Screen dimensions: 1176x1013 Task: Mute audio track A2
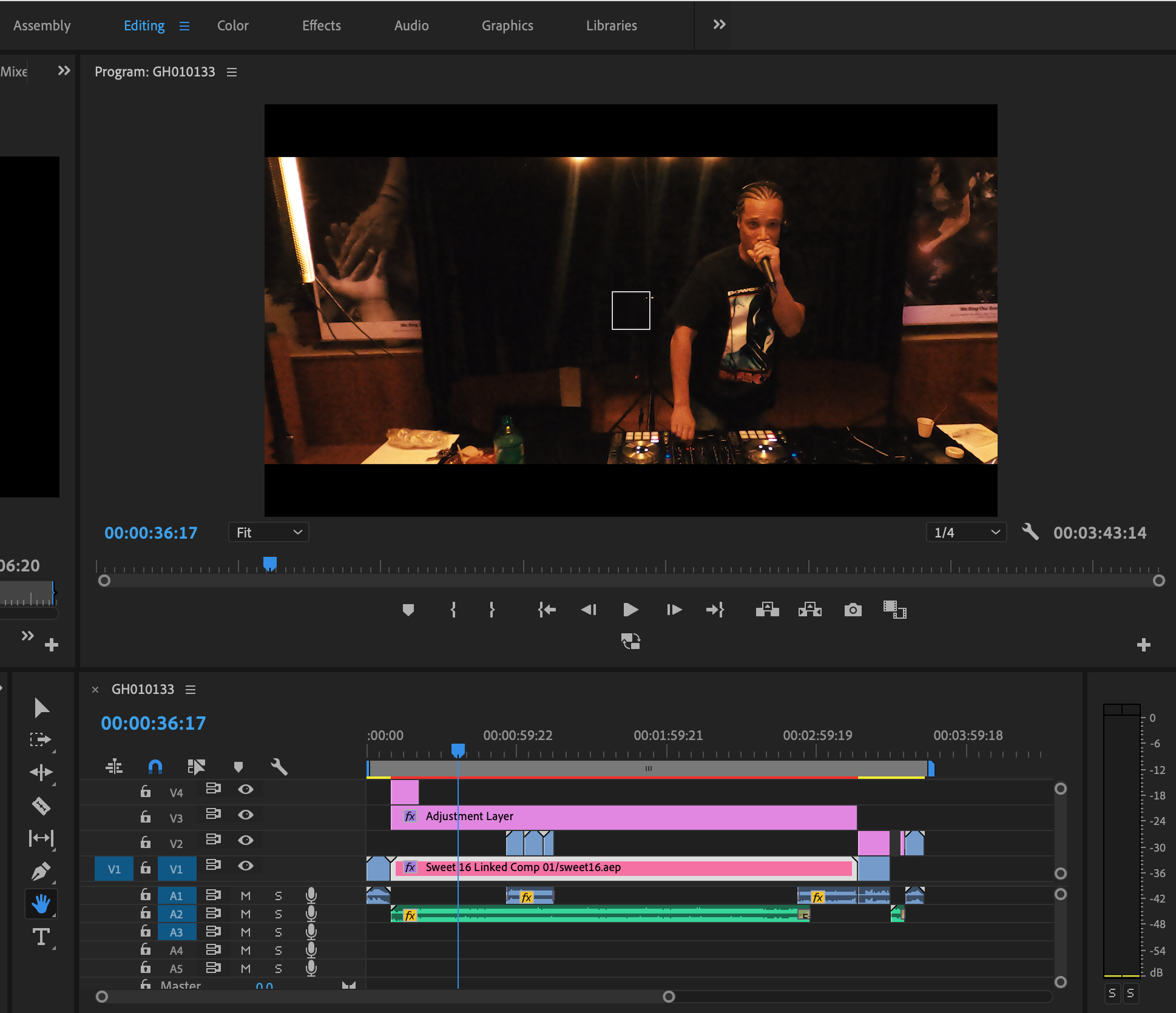pos(245,914)
